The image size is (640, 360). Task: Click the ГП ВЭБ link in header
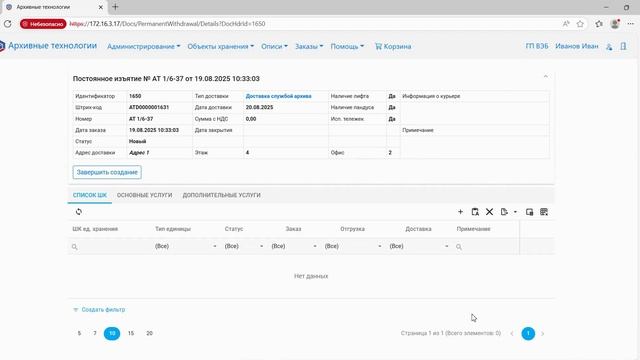537,47
